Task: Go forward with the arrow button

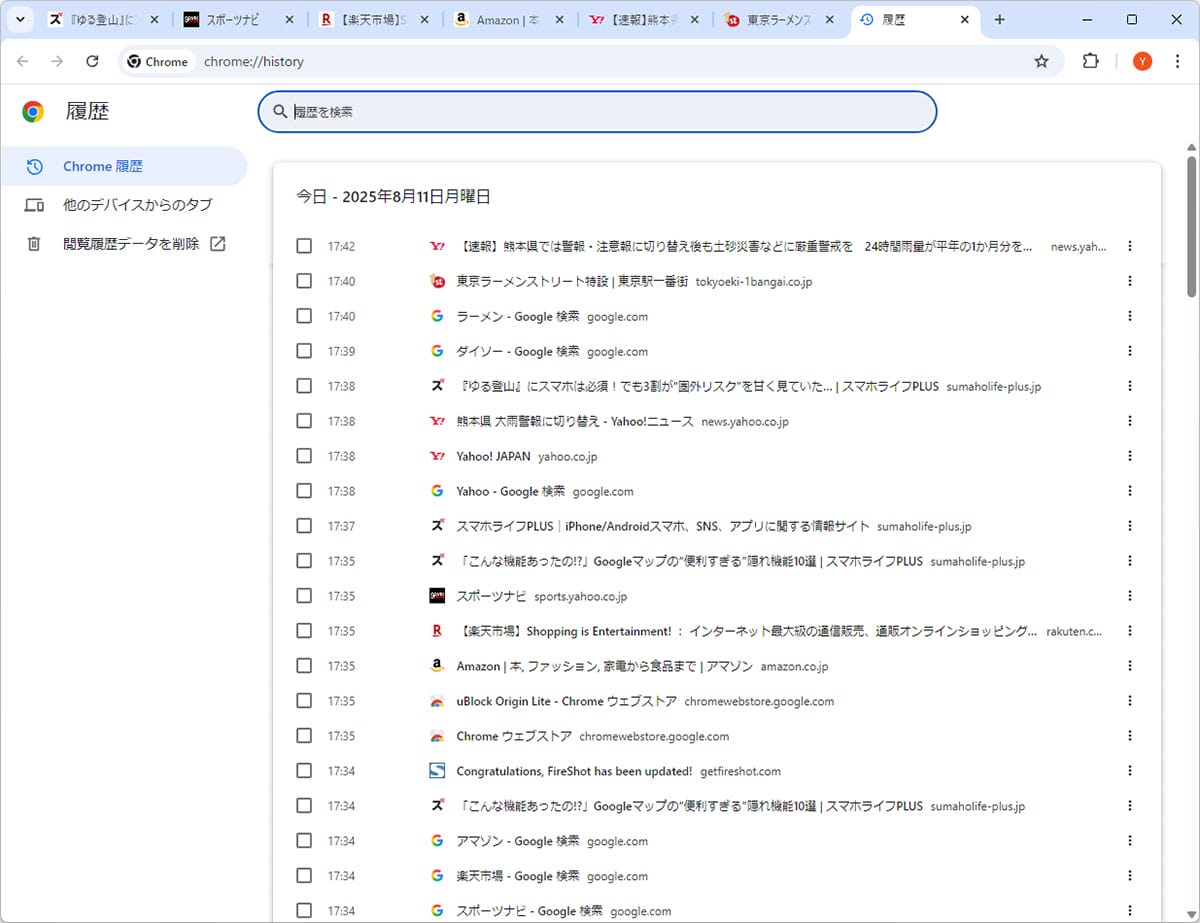Action: coord(57,61)
